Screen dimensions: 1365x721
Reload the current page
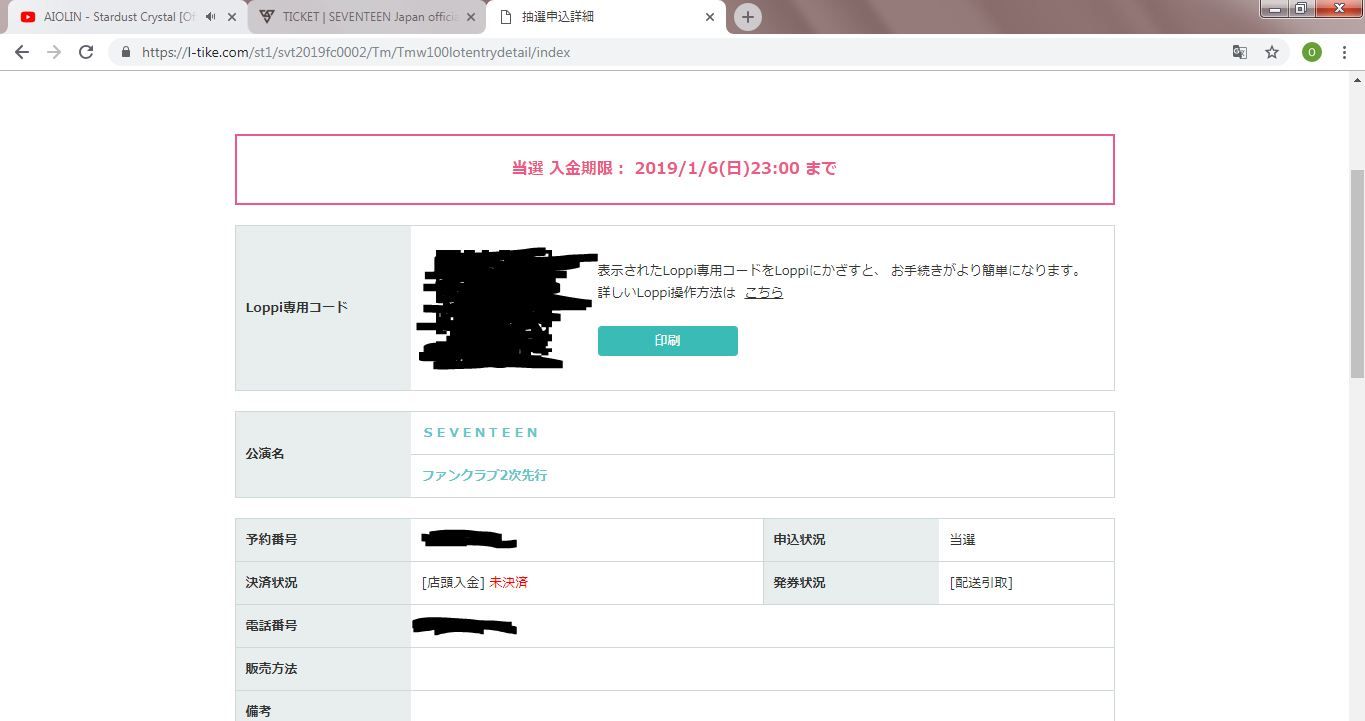pos(86,52)
